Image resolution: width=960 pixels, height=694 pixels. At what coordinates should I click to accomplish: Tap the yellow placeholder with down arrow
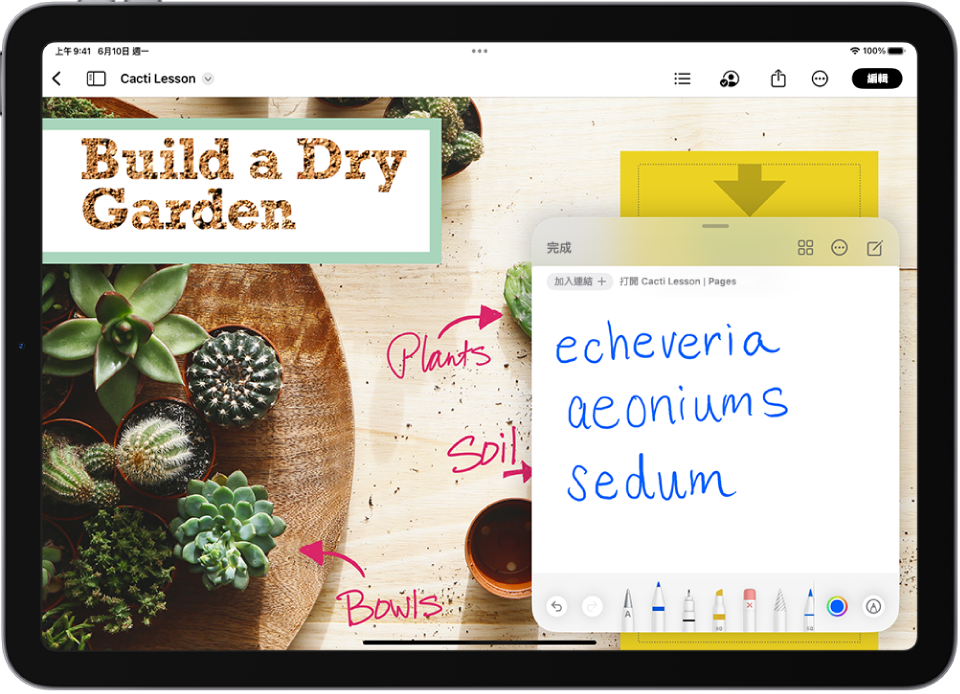click(x=749, y=184)
